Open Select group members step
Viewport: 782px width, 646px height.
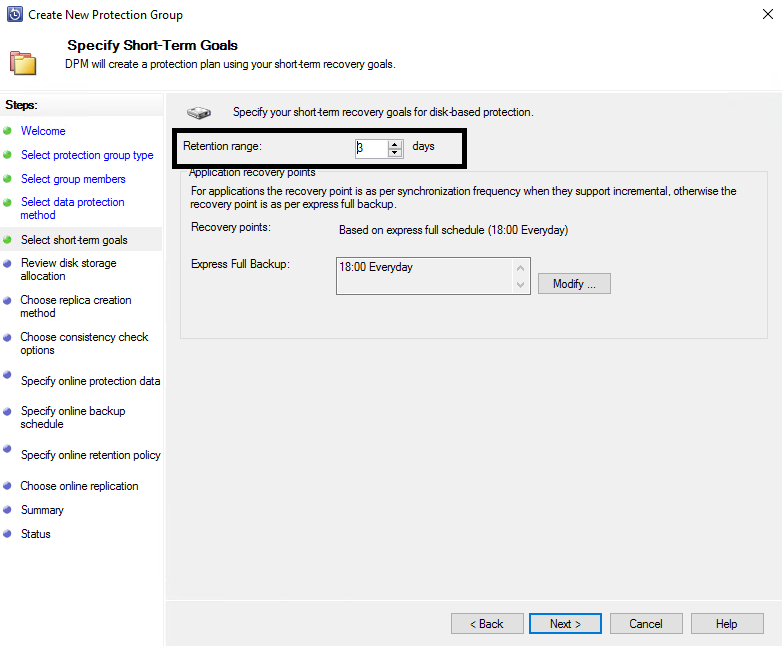tap(73, 179)
